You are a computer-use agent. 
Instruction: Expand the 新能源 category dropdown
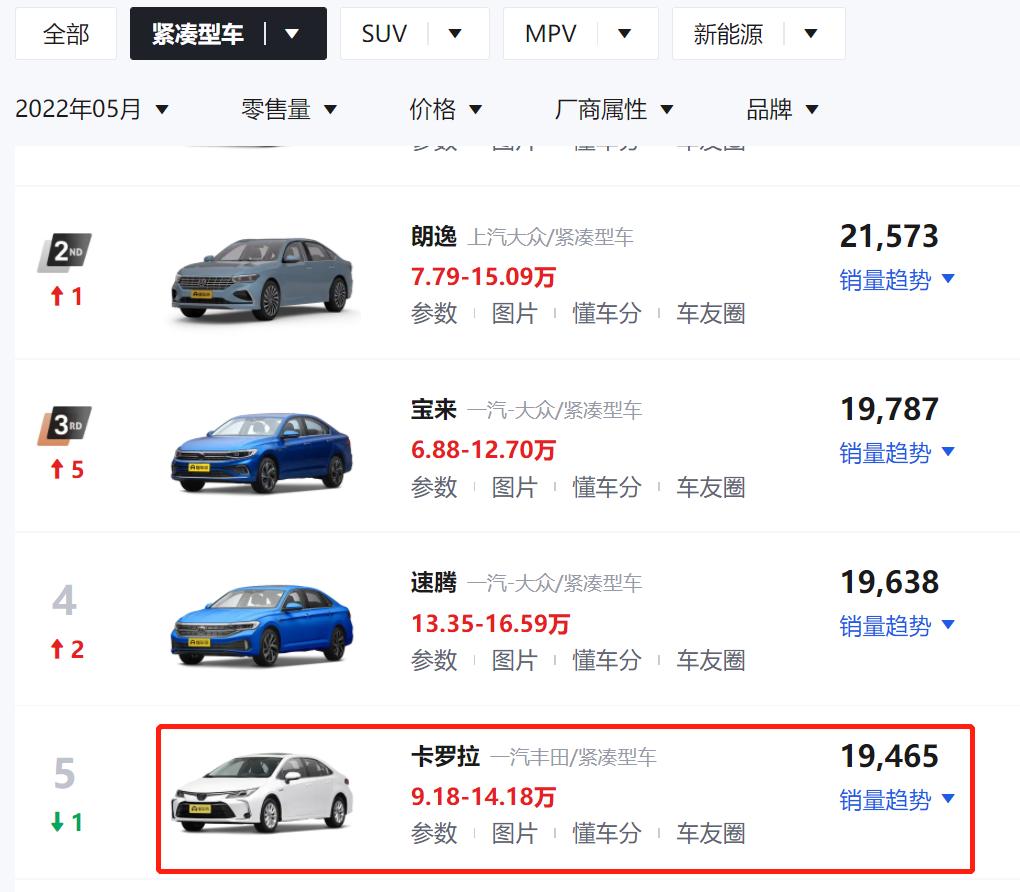tap(809, 32)
